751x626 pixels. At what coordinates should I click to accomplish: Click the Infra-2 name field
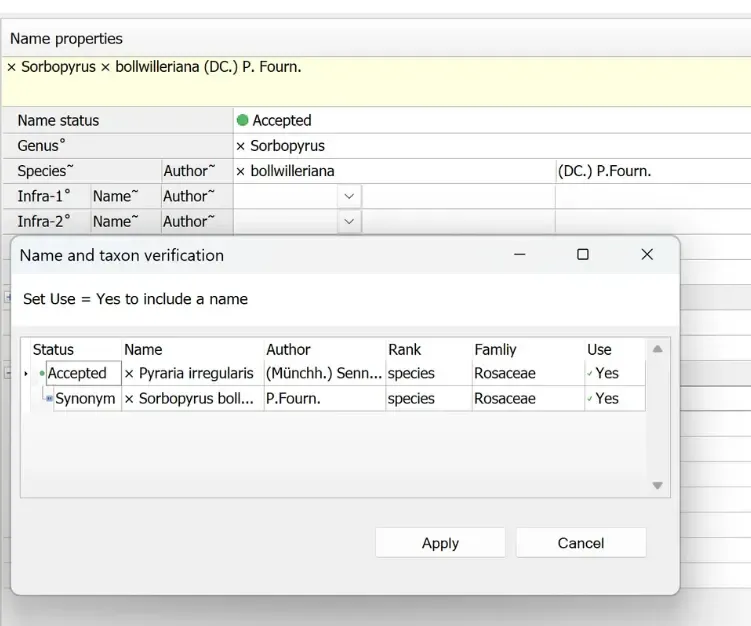[458, 222]
